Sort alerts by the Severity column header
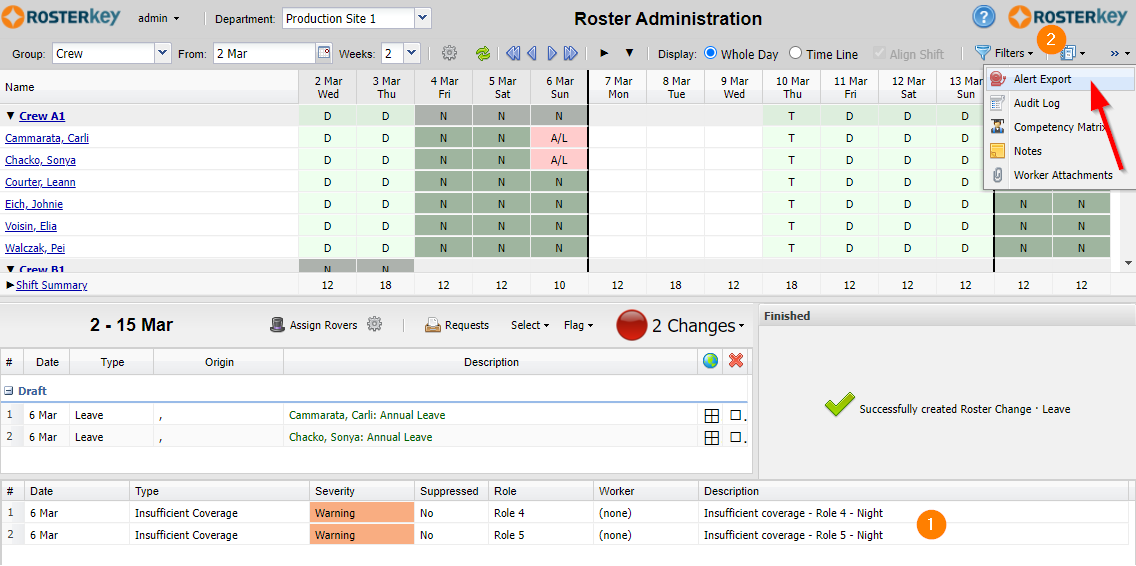1136x566 pixels. click(x=362, y=491)
